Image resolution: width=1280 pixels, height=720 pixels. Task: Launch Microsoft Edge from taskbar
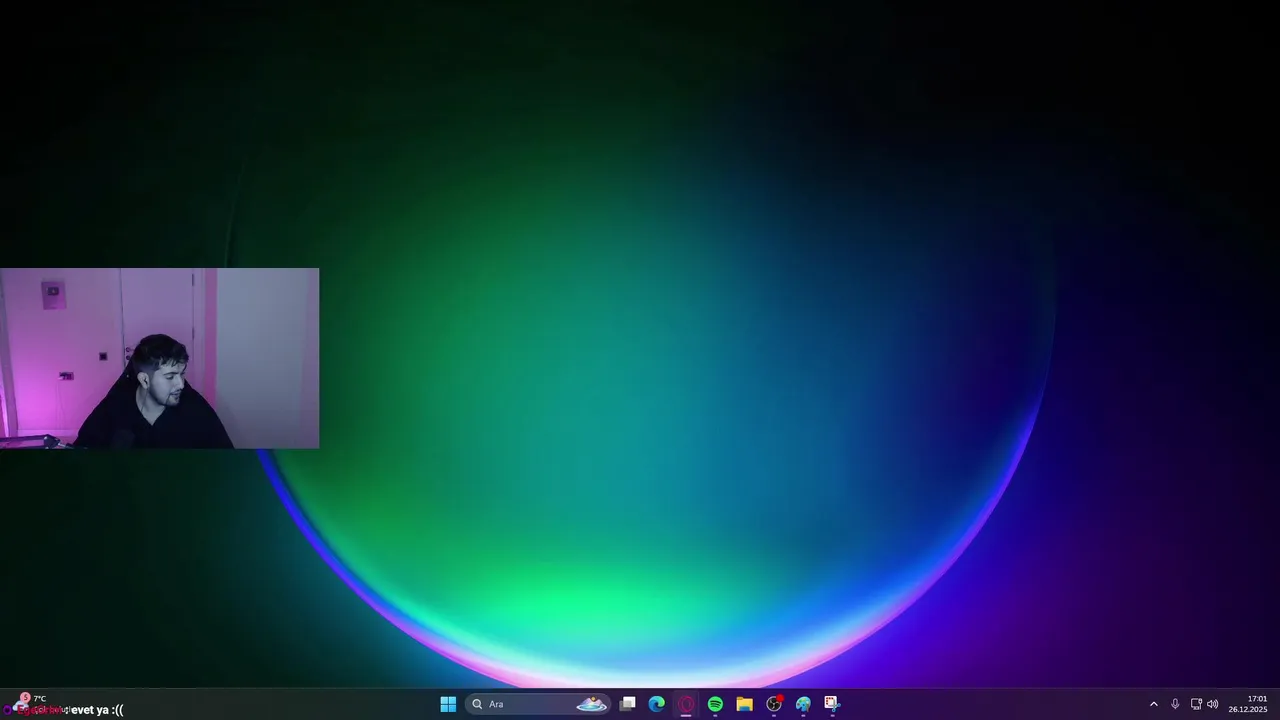tap(657, 704)
